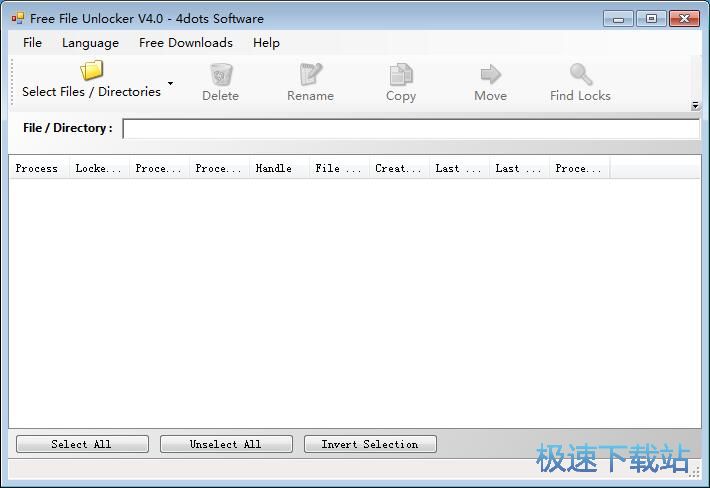
Task: Open the Language menu
Action: click(90, 43)
